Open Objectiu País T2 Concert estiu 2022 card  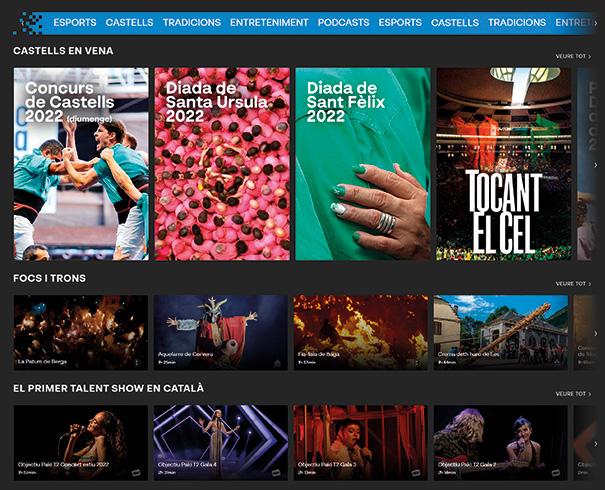pyautogui.click(x=81, y=443)
